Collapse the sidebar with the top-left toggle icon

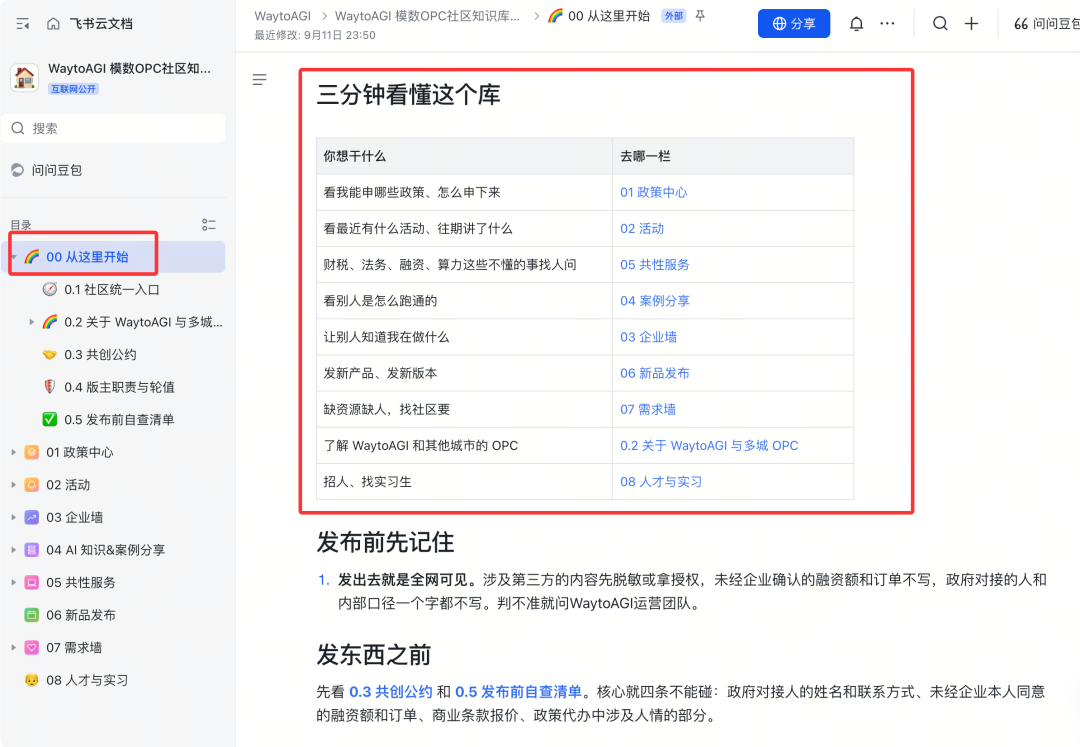23,24
